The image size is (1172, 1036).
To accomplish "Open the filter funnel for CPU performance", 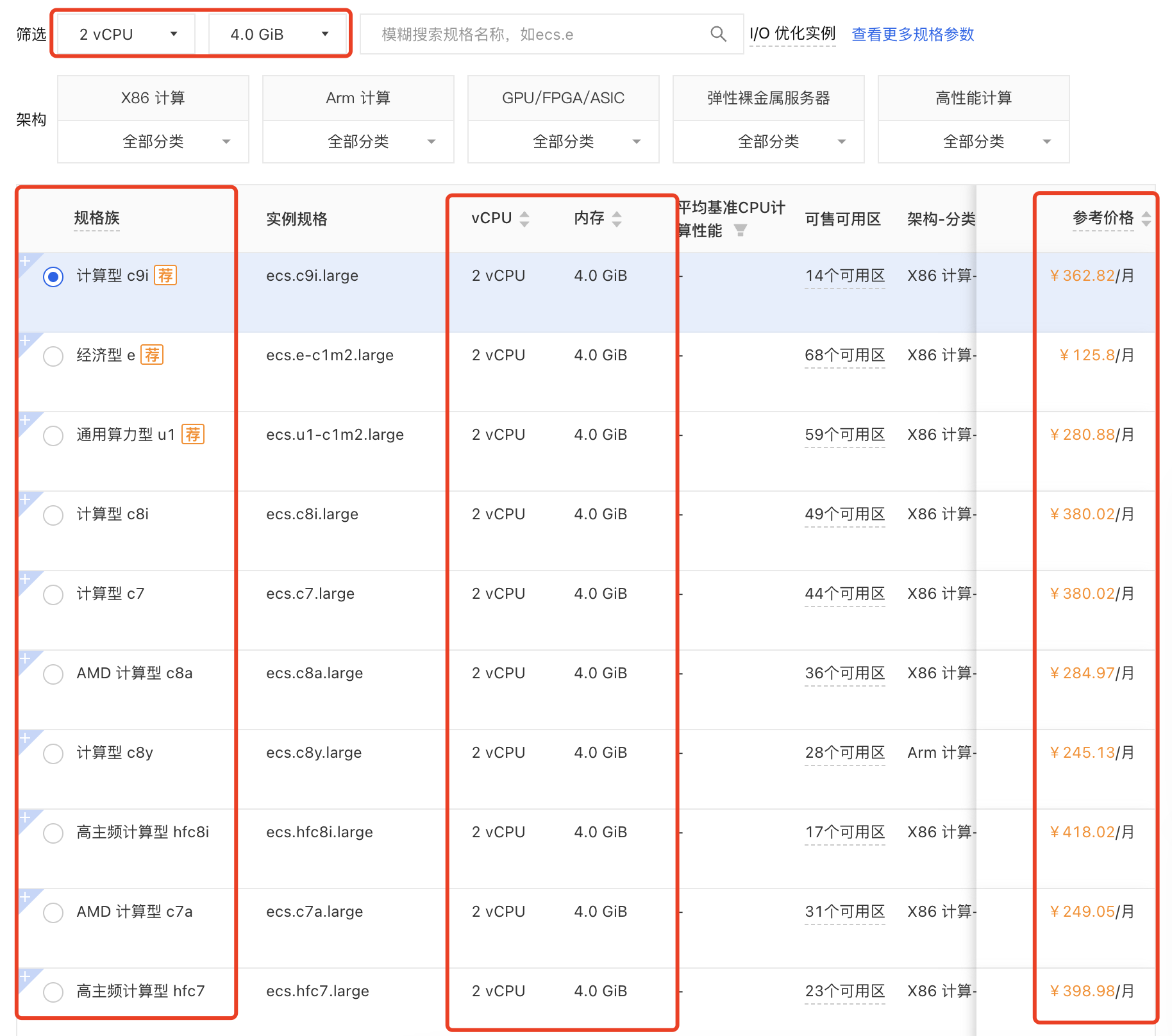I will (x=740, y=230).
